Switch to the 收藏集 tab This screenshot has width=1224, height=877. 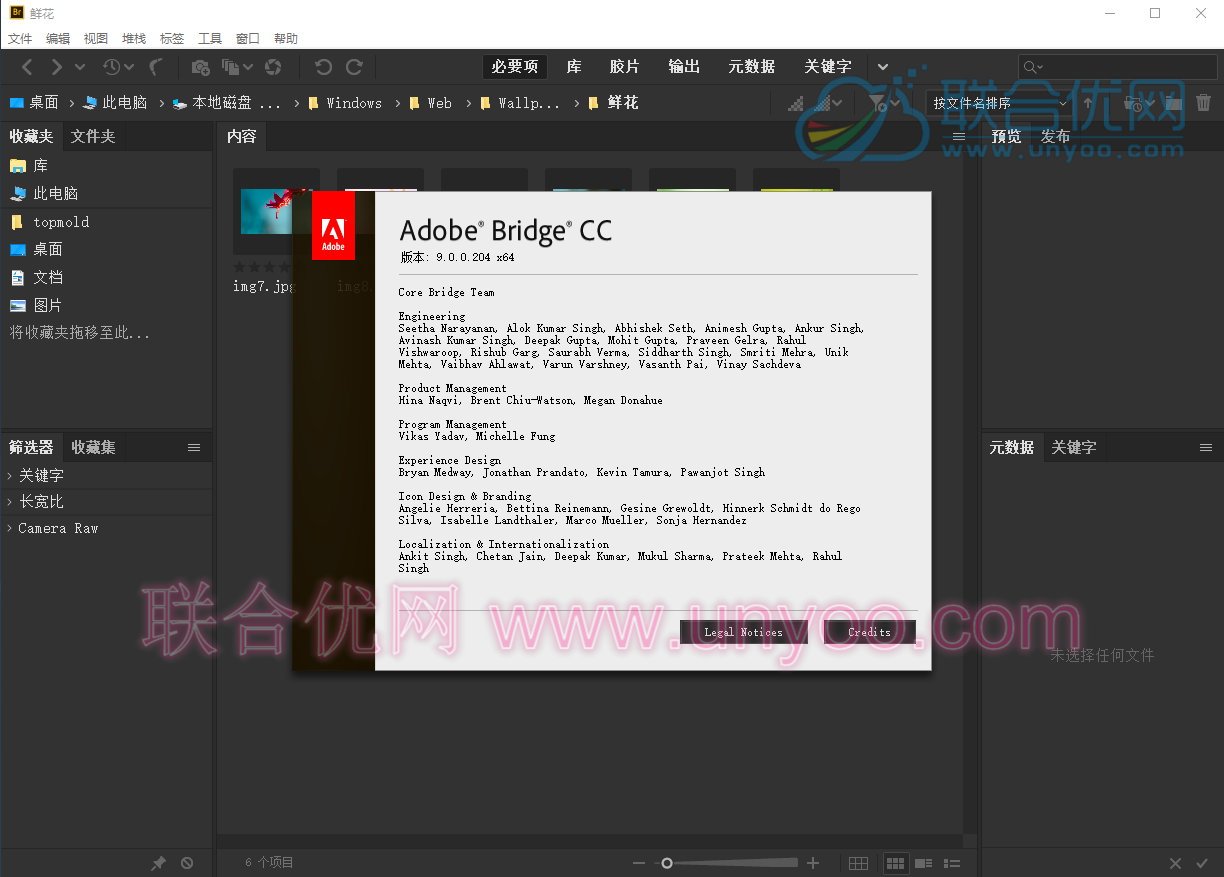pos(93,447)
